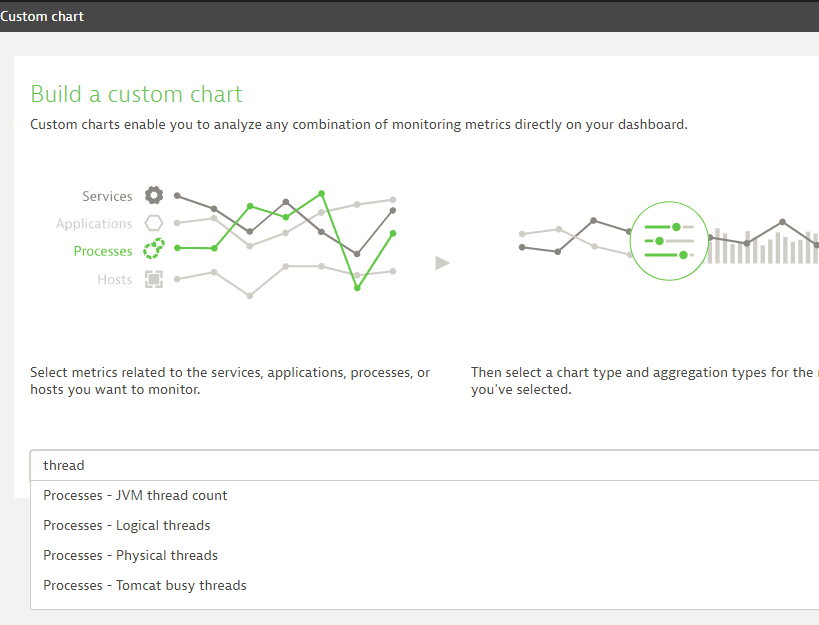Select "Processes - Tomcat busy threads" metric
The width and height of the screenshot is (819, 625).
[x=145, y=585]
